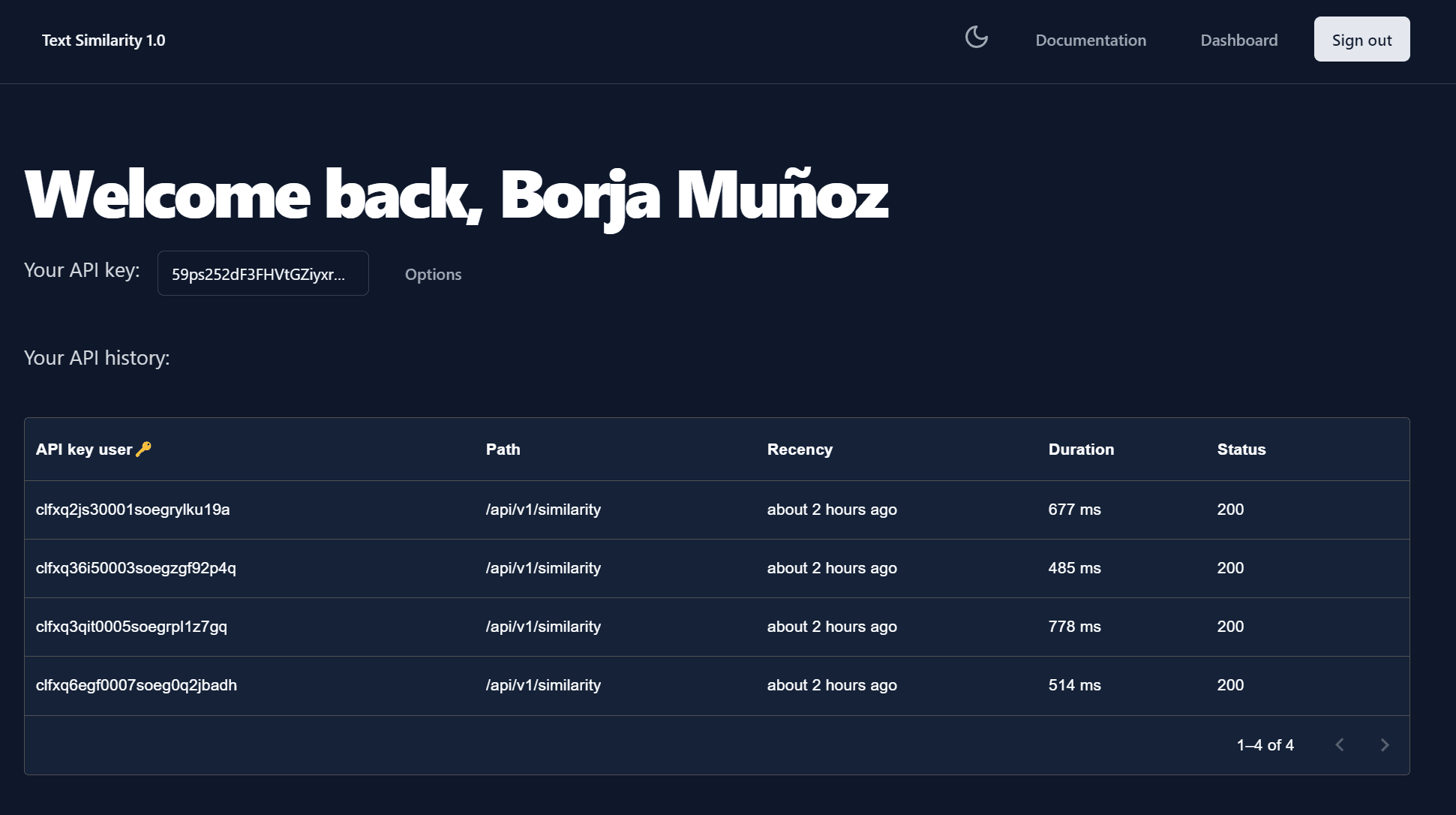Toggle dark mode with moon icon
Screen dimensions: 1456x815
click(977, 38)
